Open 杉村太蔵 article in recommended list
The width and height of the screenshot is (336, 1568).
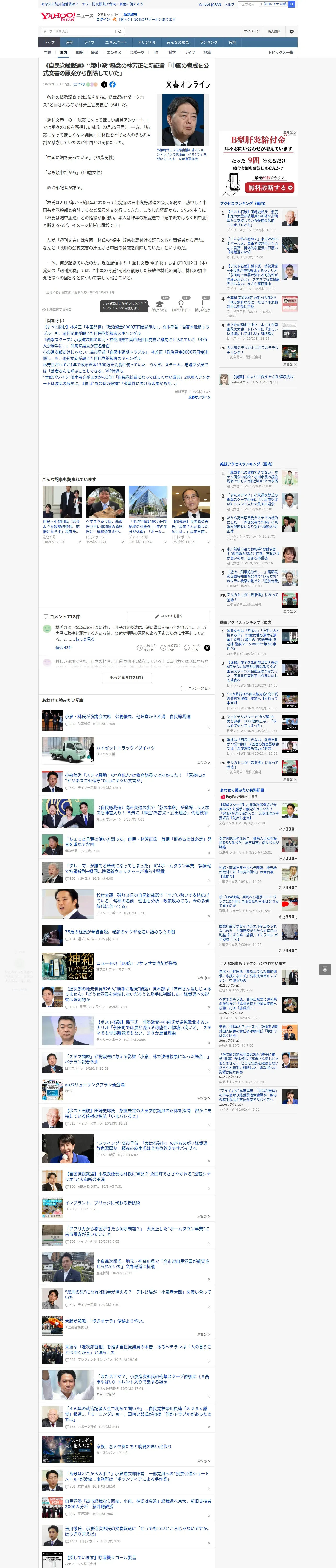[153, 900]
